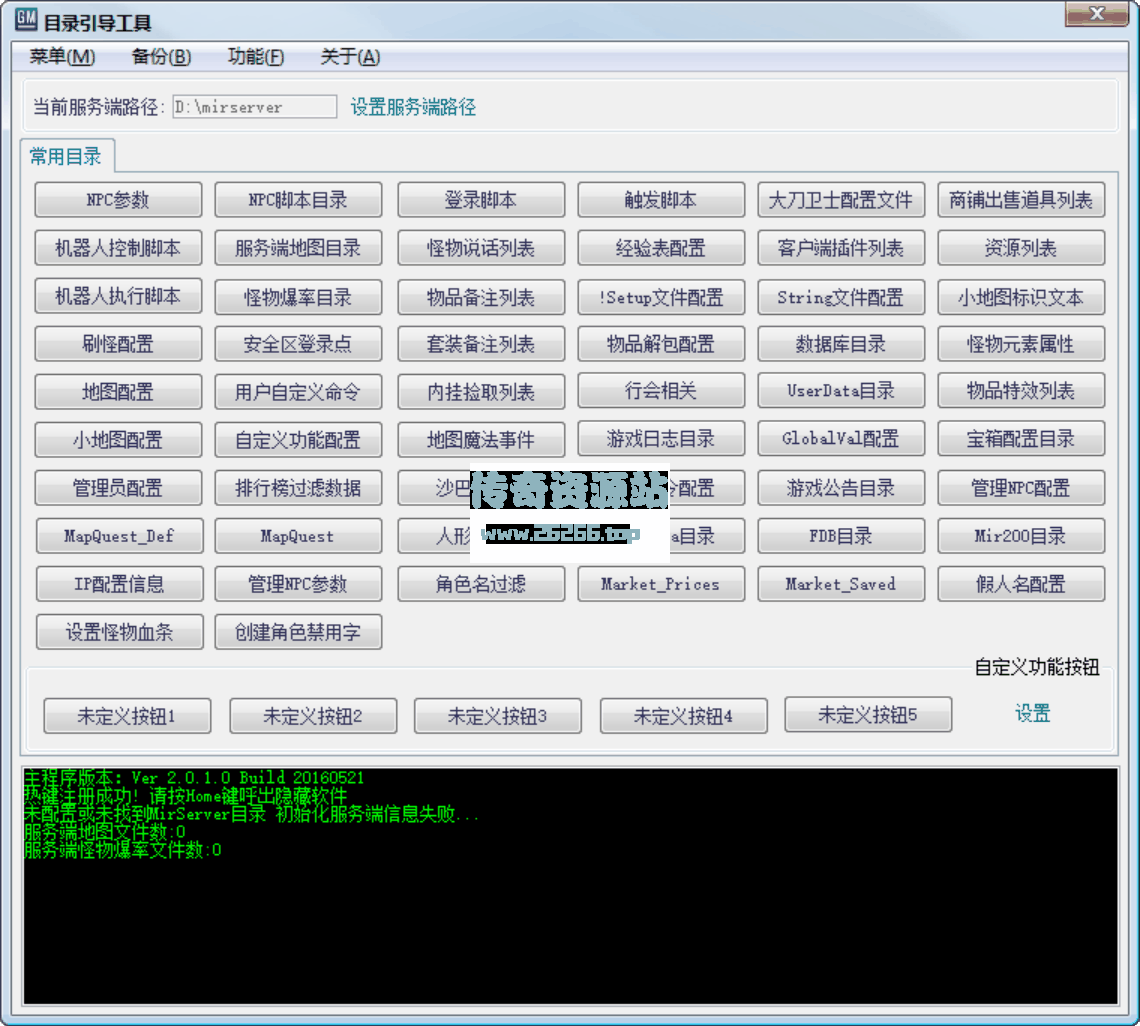Open the 关于(A) menu
Screen dimensions: 1140x1026
click(349, 57)
